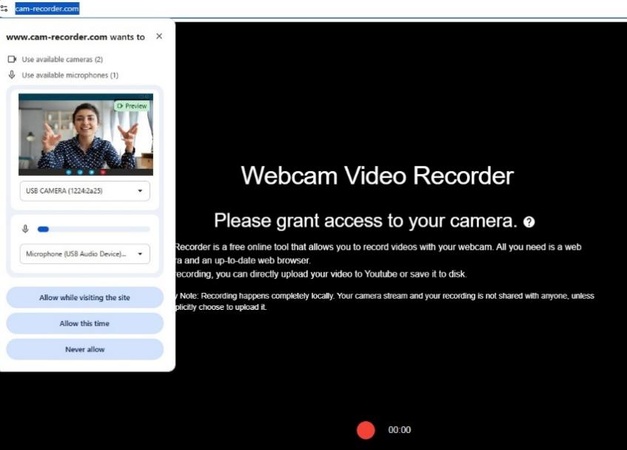
Task: Click the red record button
Action: tap(366, 430)
